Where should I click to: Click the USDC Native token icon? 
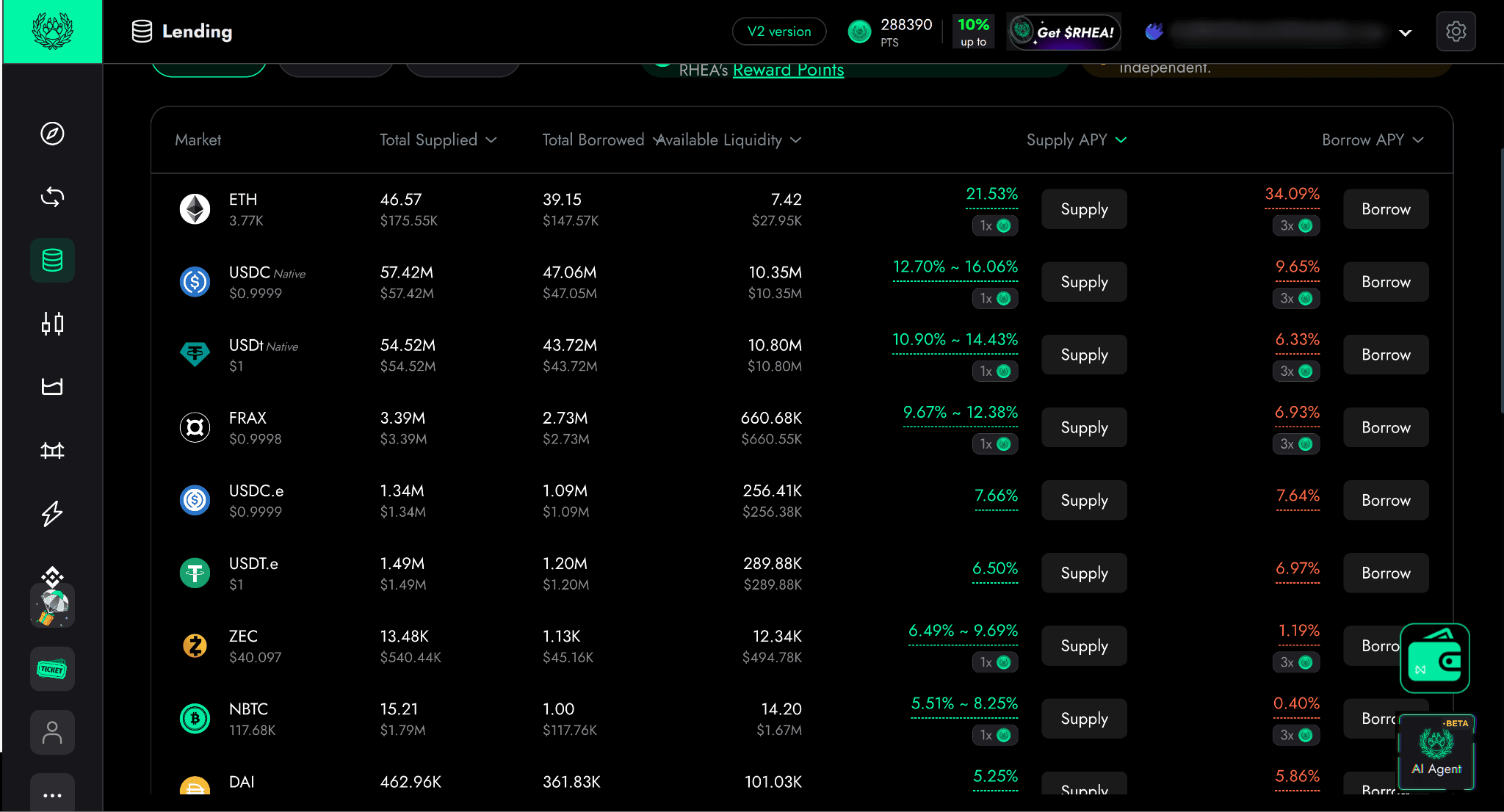pos(195,282)
